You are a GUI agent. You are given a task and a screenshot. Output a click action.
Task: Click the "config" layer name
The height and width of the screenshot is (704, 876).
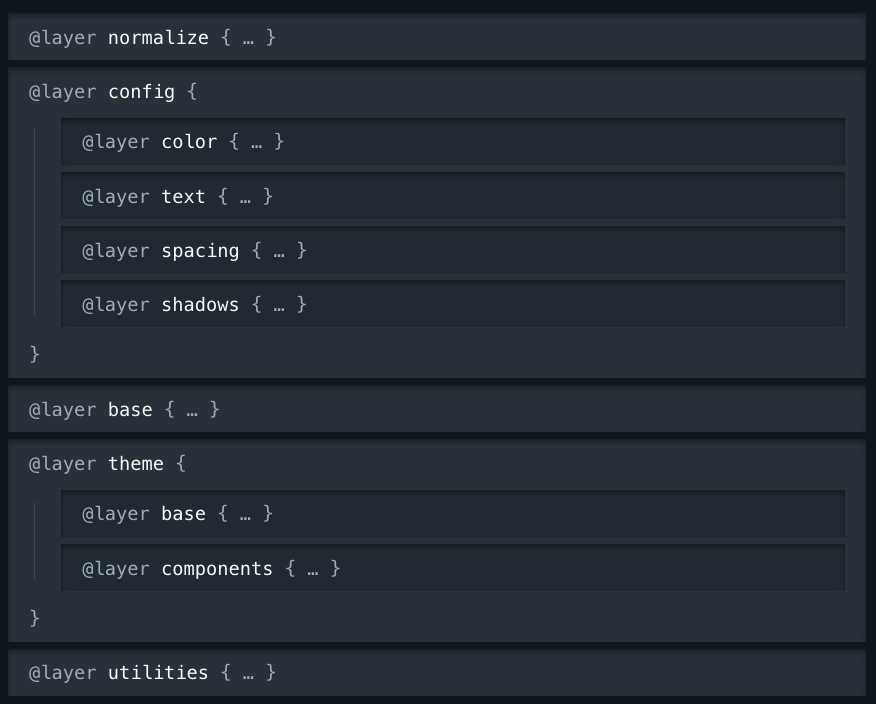(x=141, y=92)
